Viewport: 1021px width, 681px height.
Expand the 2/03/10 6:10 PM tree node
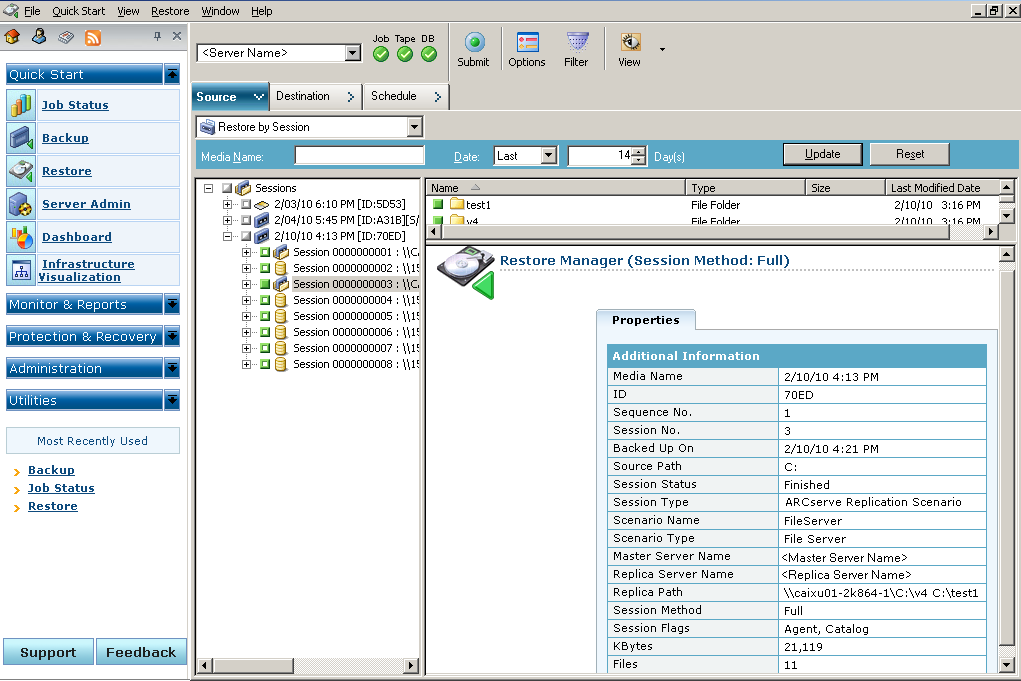click(x=227, y=204)
